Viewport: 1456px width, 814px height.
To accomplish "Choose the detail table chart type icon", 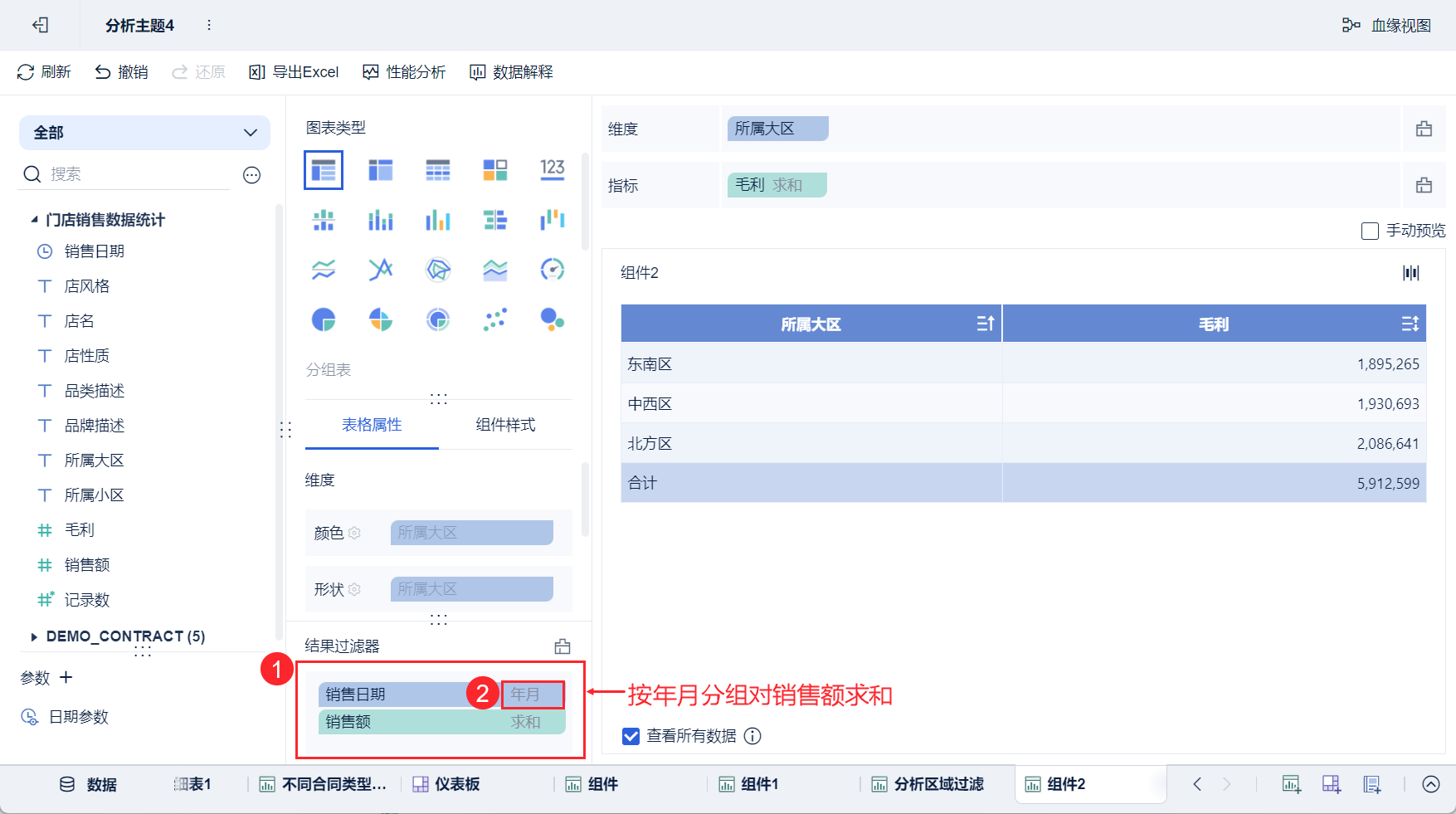I will click(438, 170).
